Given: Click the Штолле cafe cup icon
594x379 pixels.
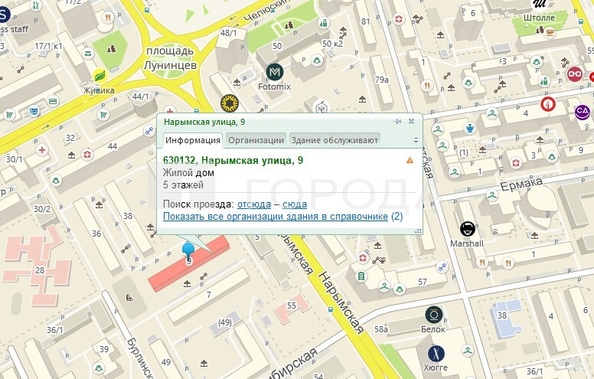Looking at the screenshot, I should click(550, 32).
